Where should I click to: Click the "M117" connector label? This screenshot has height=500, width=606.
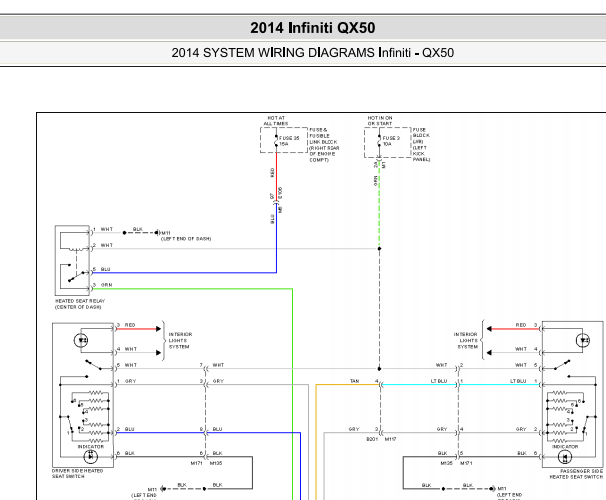[x=390, y=439]
